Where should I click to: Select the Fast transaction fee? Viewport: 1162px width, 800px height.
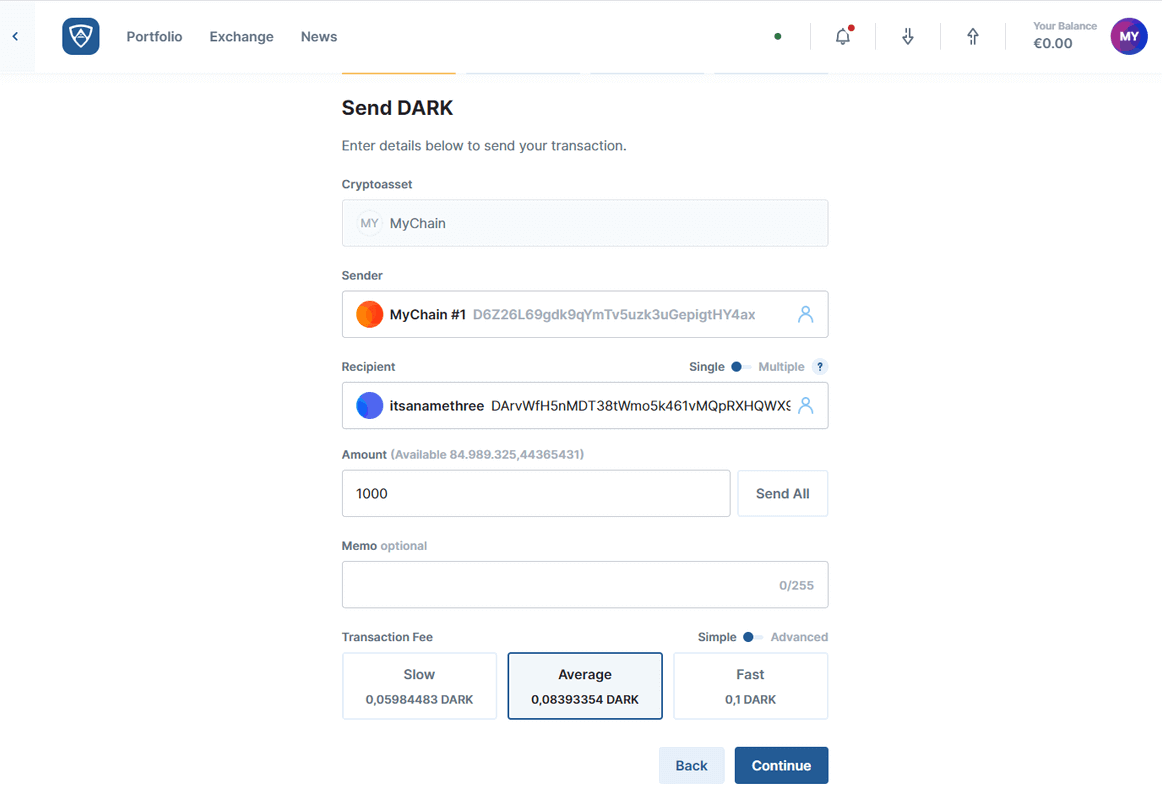(750, 686)
